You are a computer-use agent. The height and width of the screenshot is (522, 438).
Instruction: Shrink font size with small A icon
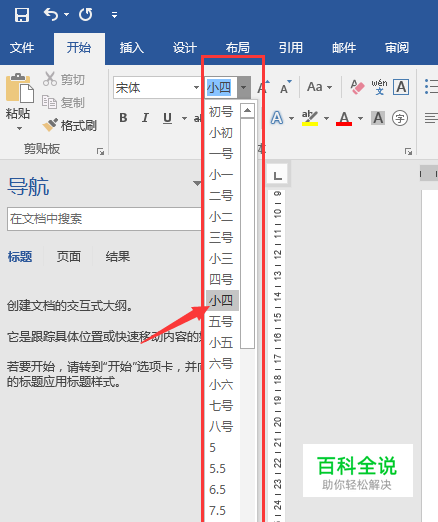click(x=285, y=88)
